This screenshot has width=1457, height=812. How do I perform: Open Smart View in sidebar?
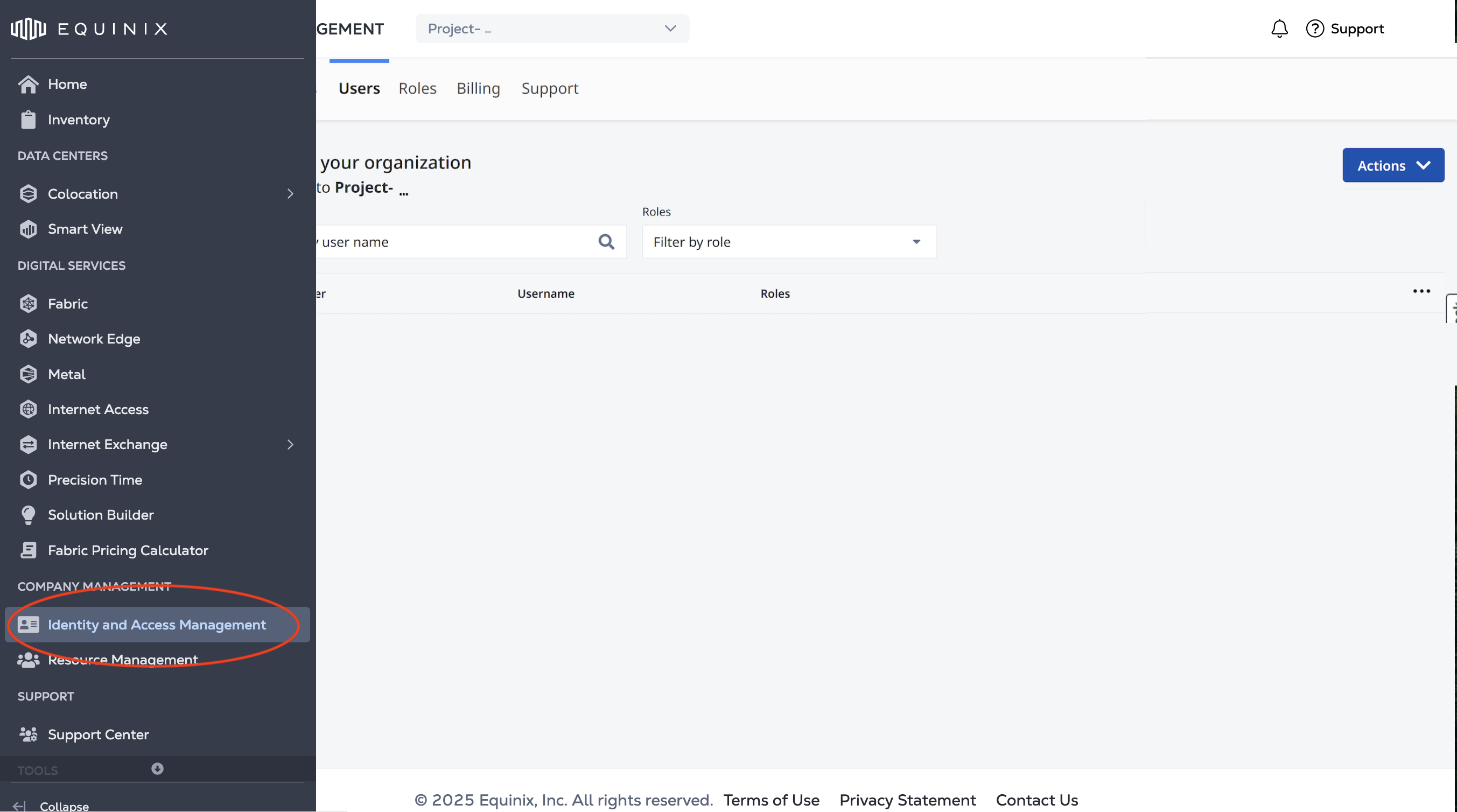coord(157,229)
